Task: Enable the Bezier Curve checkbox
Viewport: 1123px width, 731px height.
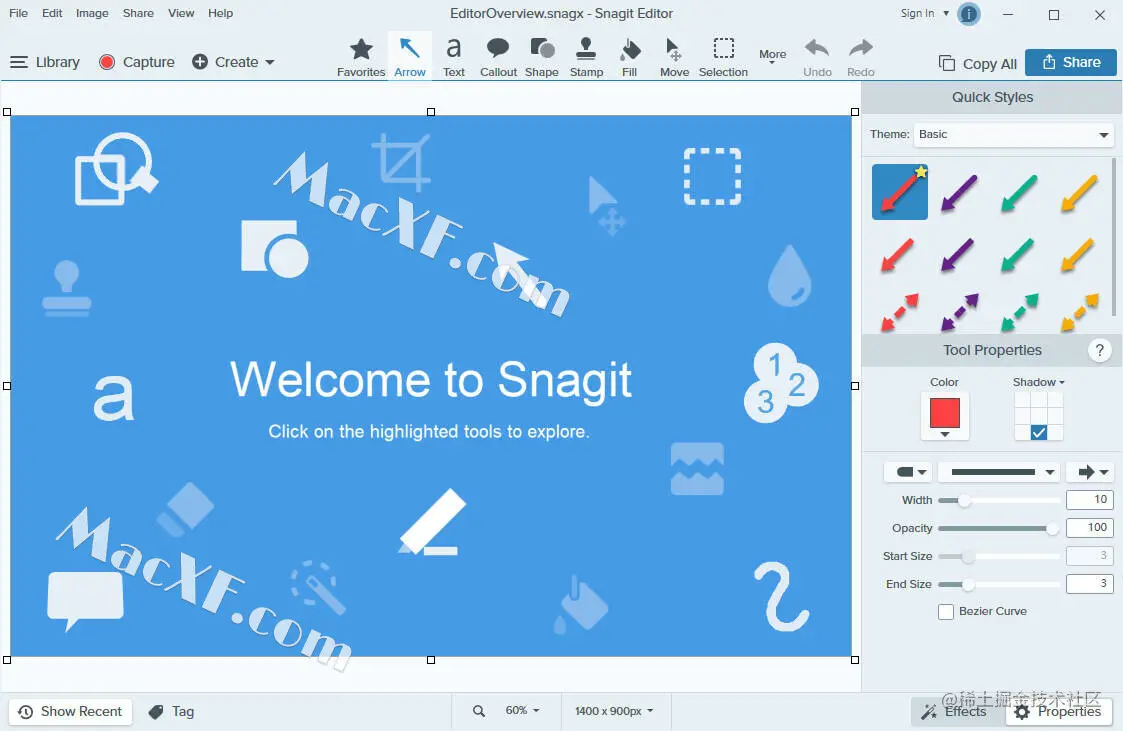Action: (x=946, y=611)
